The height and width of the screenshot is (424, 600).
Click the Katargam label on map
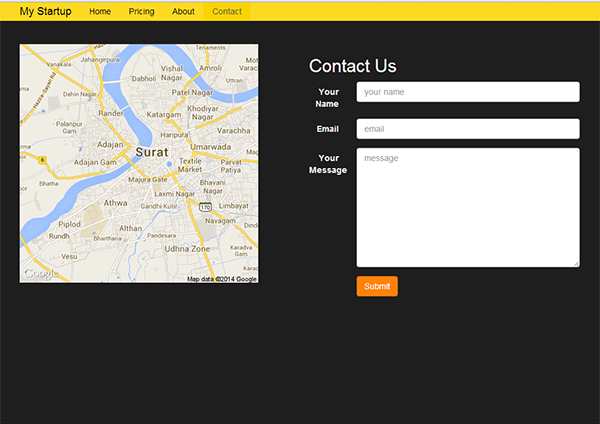coord(164,114)
